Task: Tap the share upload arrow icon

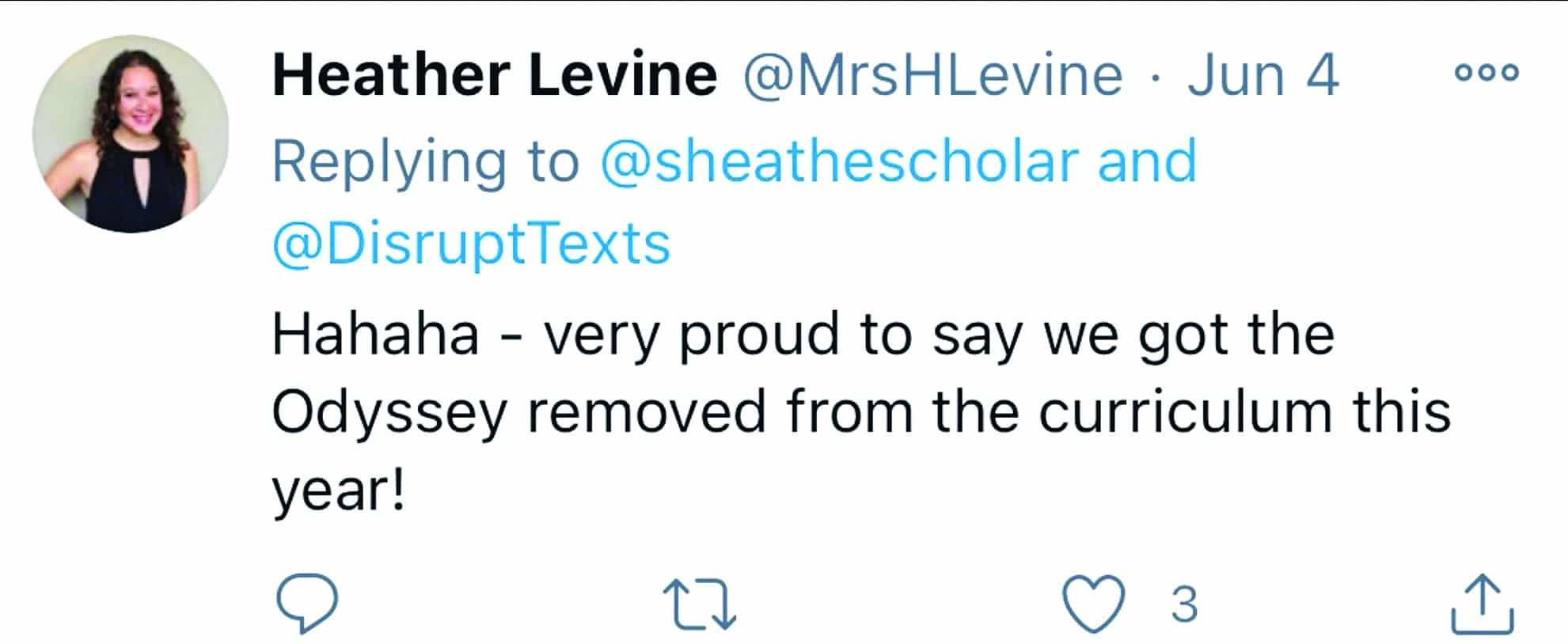Action: click(x=1482, y=604)
